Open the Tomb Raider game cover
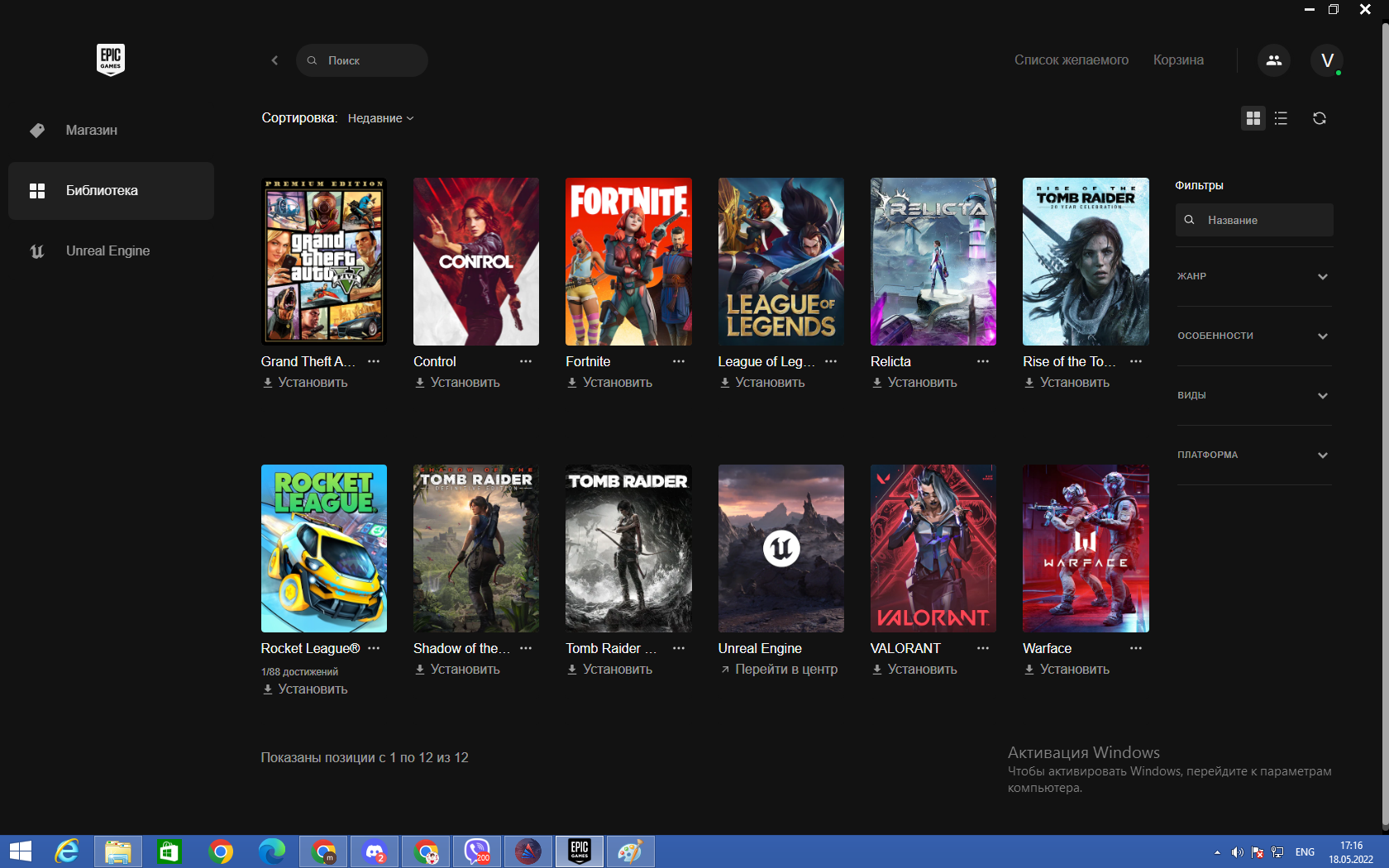Viewport: 1389px width, 868px height. [628, 548]
